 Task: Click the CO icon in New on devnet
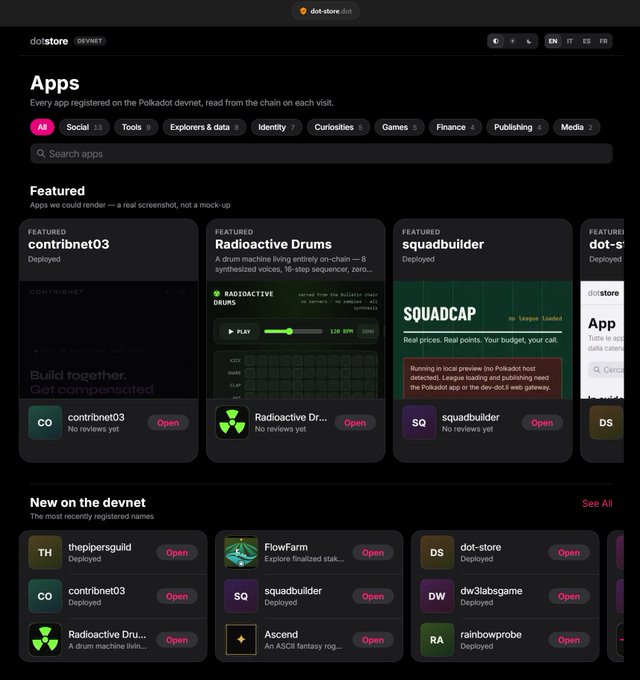tap(45, 596)
